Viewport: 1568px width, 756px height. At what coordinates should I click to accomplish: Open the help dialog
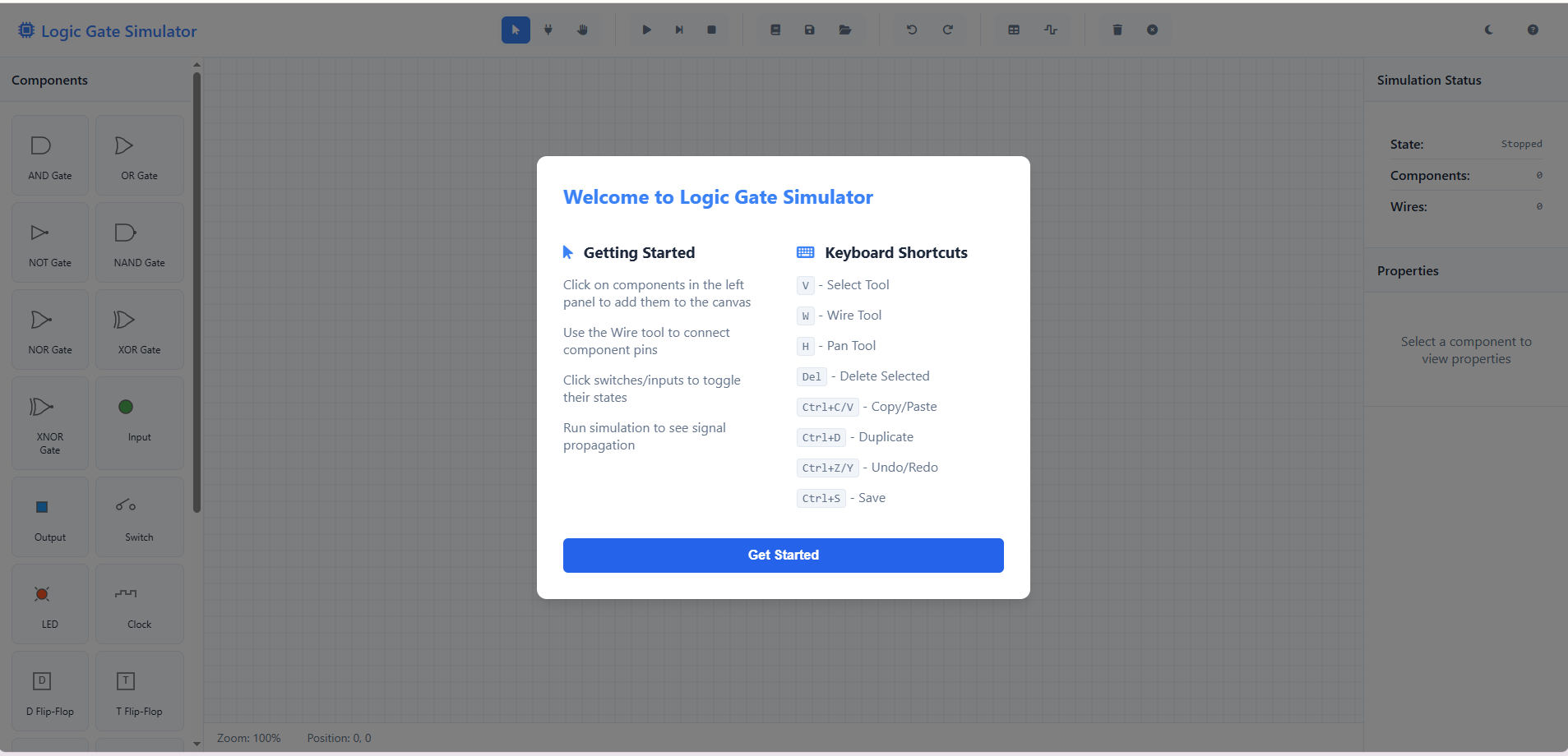point(1532,30)
